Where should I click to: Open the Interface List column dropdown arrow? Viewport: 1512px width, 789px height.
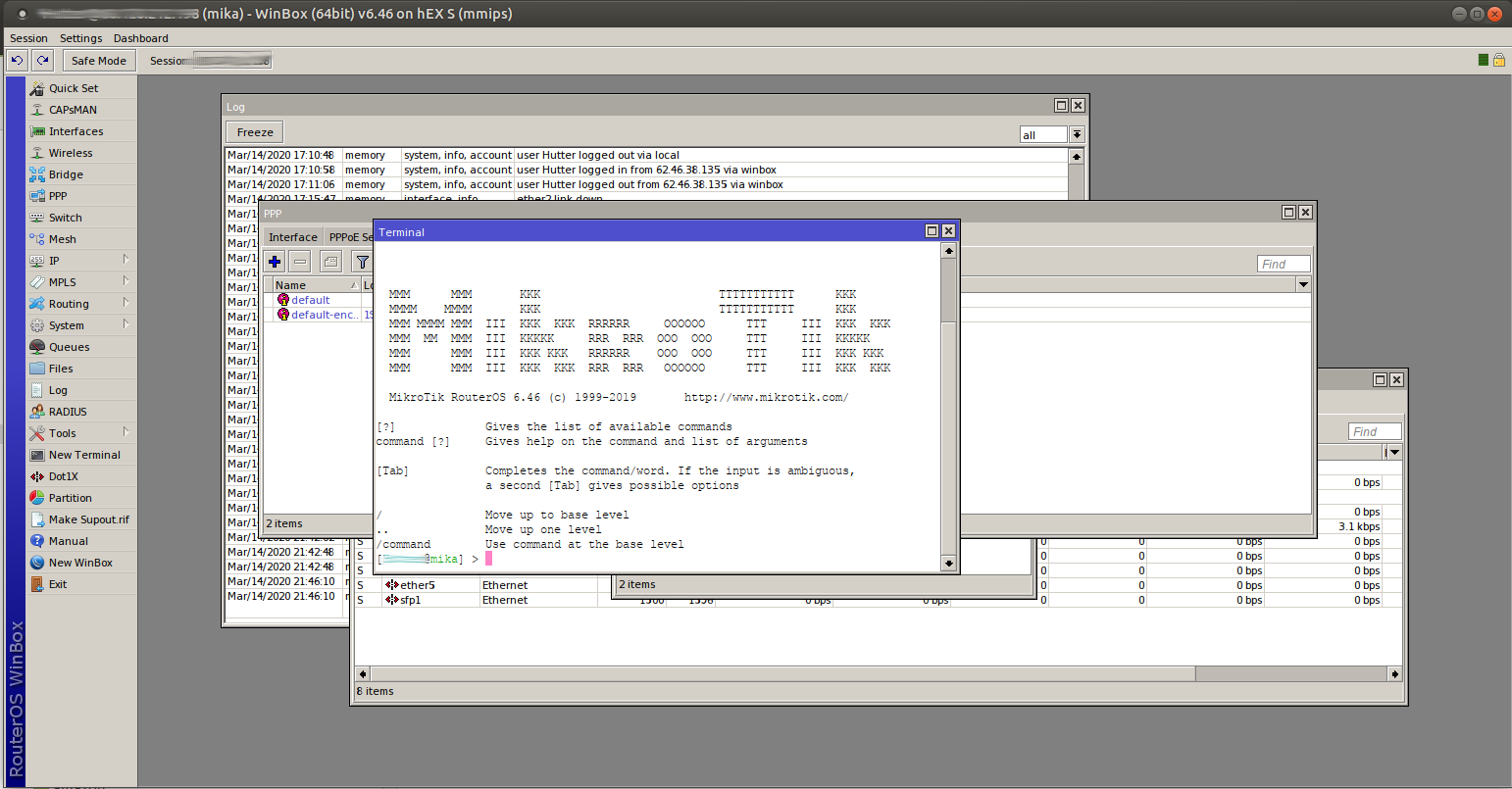(1394, 452)
